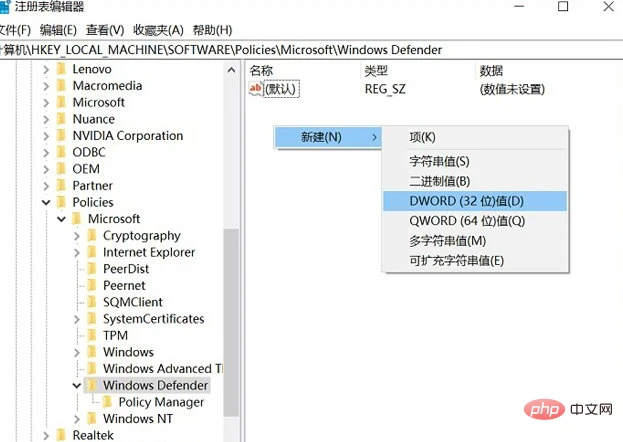Click the NVIDIA Corporation folder icon

pos(61,136)
